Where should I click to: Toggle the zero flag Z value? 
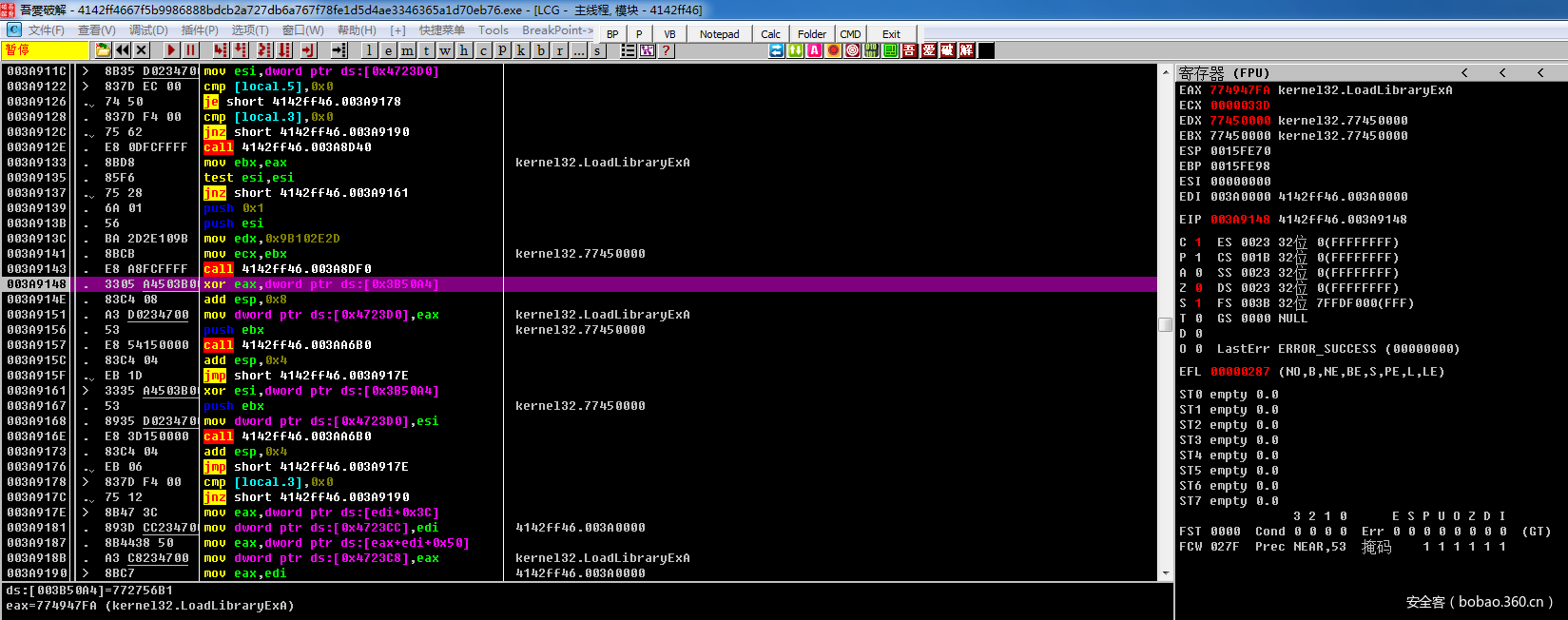point(1198,288)
